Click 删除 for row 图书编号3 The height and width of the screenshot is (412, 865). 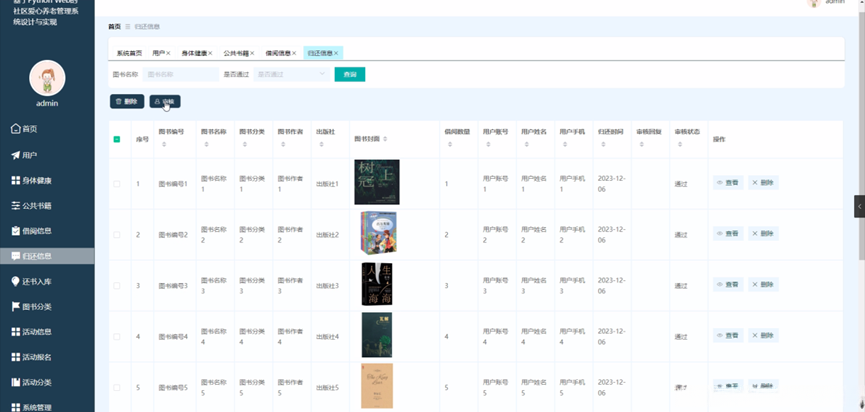coord(763,285)
